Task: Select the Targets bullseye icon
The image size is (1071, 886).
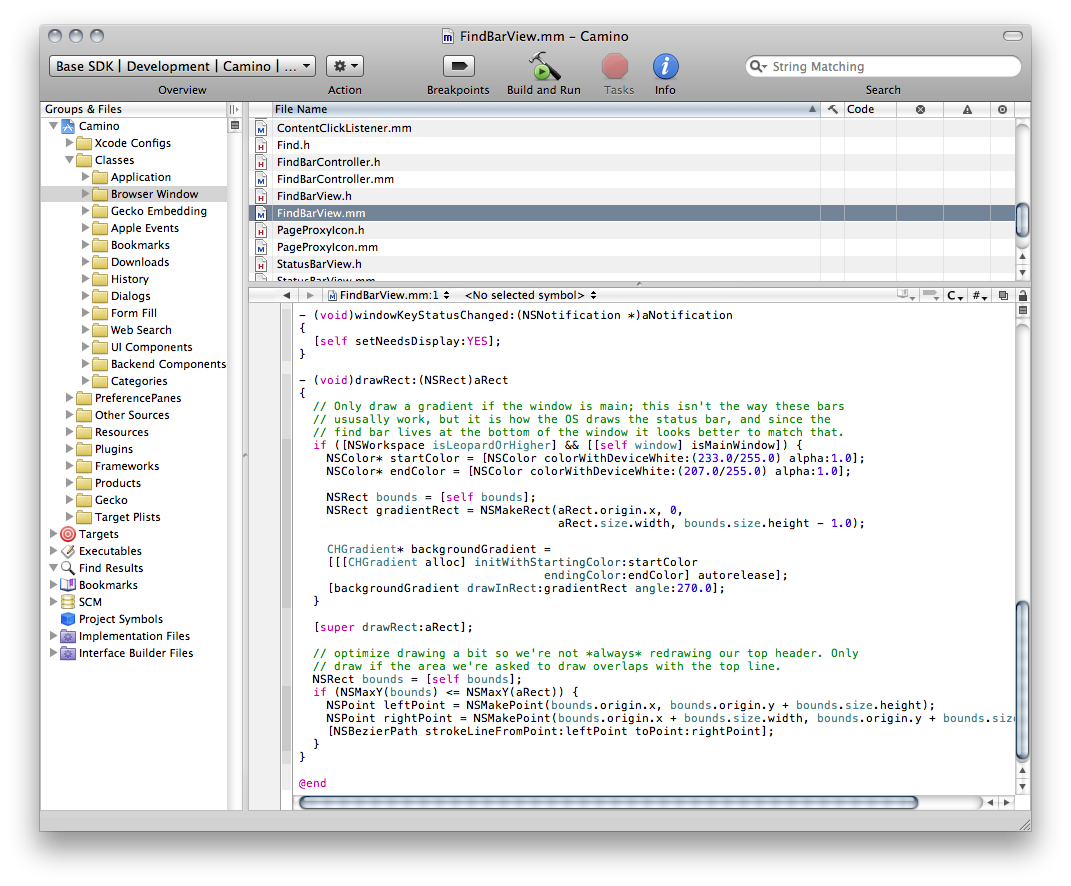Action: point(68,534)
